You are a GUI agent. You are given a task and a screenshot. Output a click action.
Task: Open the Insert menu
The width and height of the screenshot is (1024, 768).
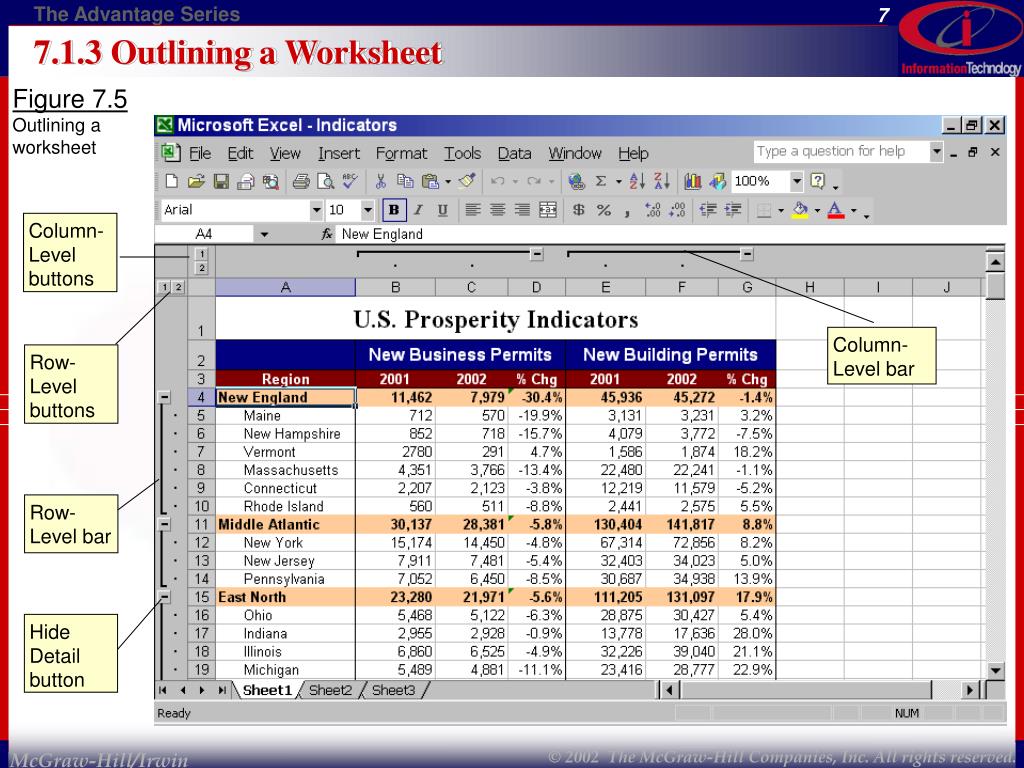(339, 153)
